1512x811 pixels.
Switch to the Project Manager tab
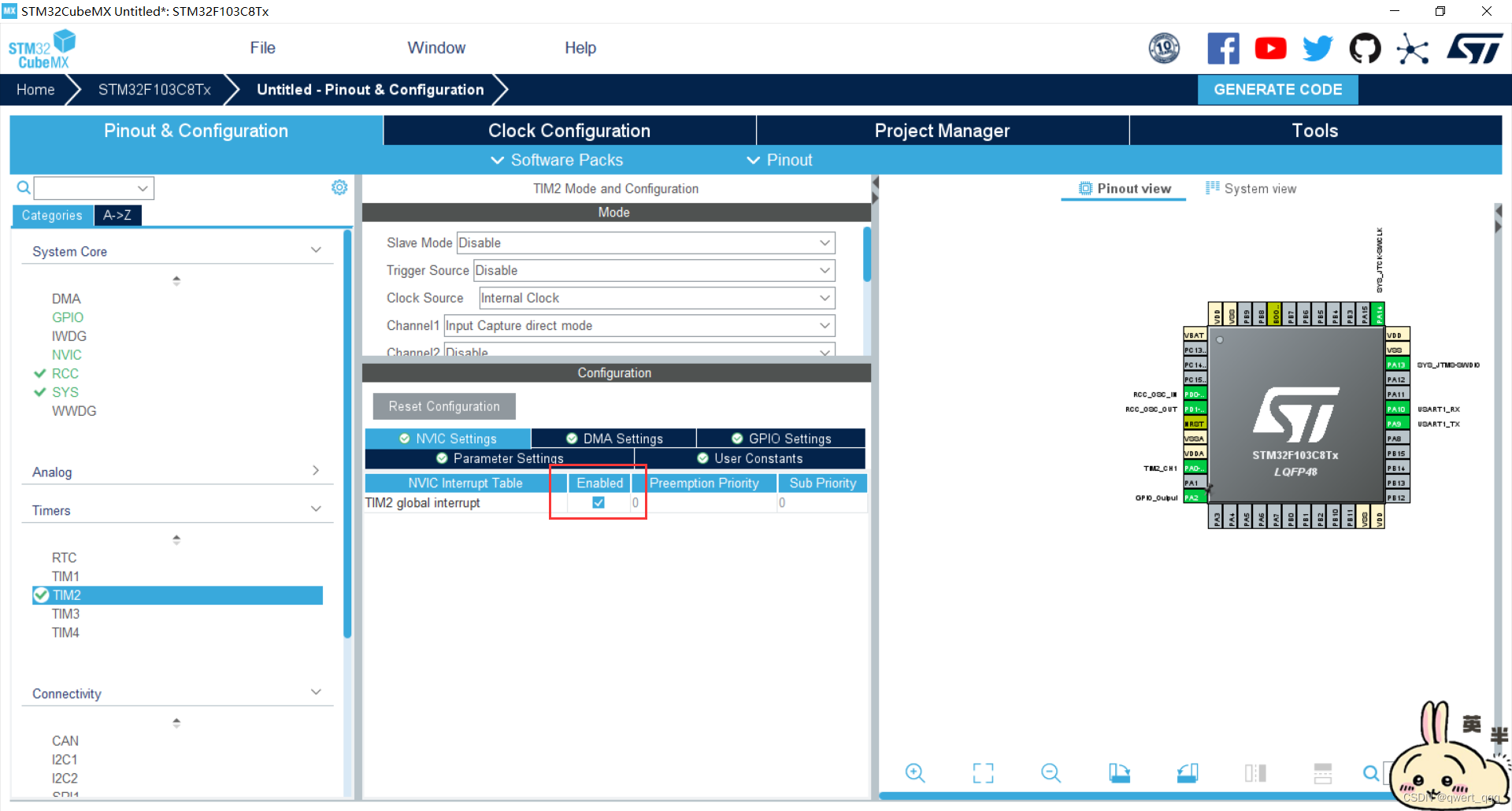pyautogui.click(x=942, y=131)
